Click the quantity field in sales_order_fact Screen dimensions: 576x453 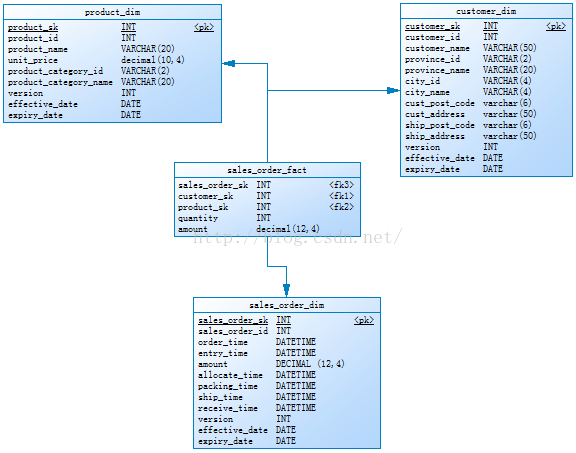coord(198,218)
